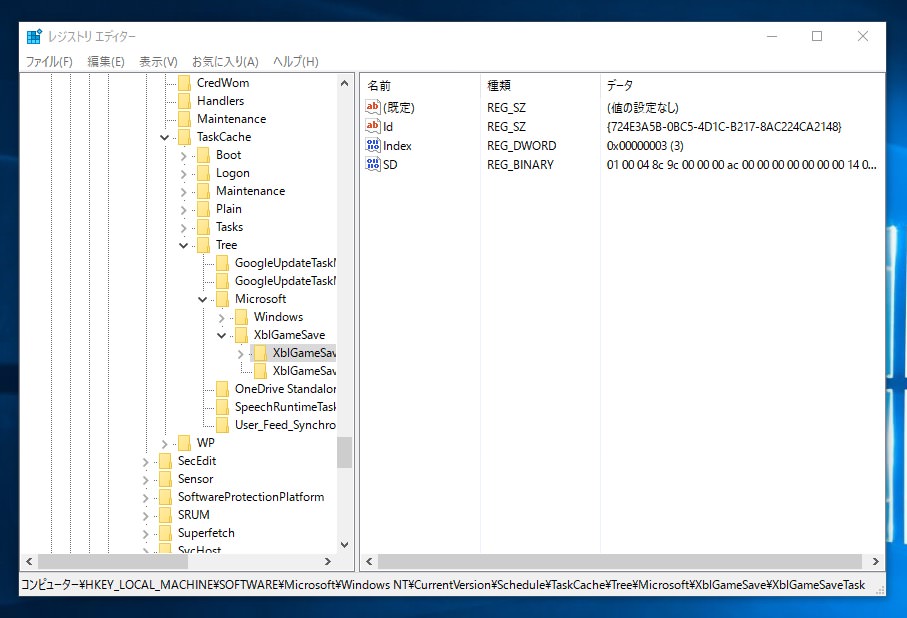Open the 編集(E) menu

pyautogui.click(x=106, y=61)
